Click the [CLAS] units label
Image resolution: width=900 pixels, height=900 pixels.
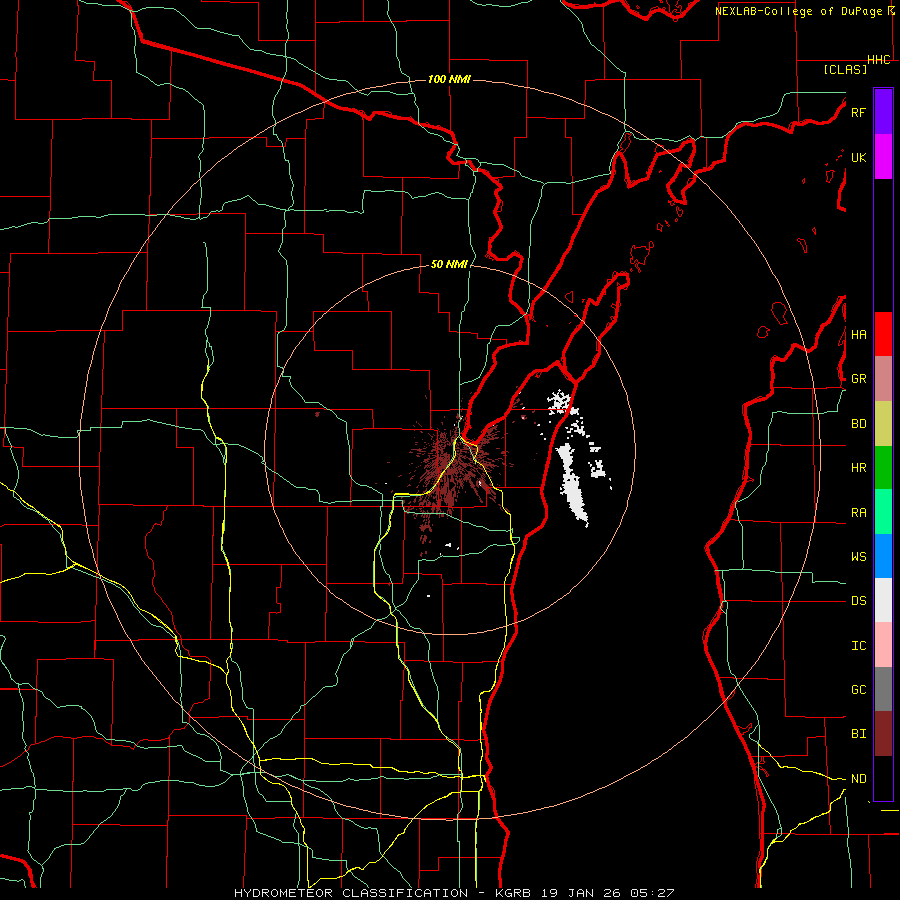point(845,69)
